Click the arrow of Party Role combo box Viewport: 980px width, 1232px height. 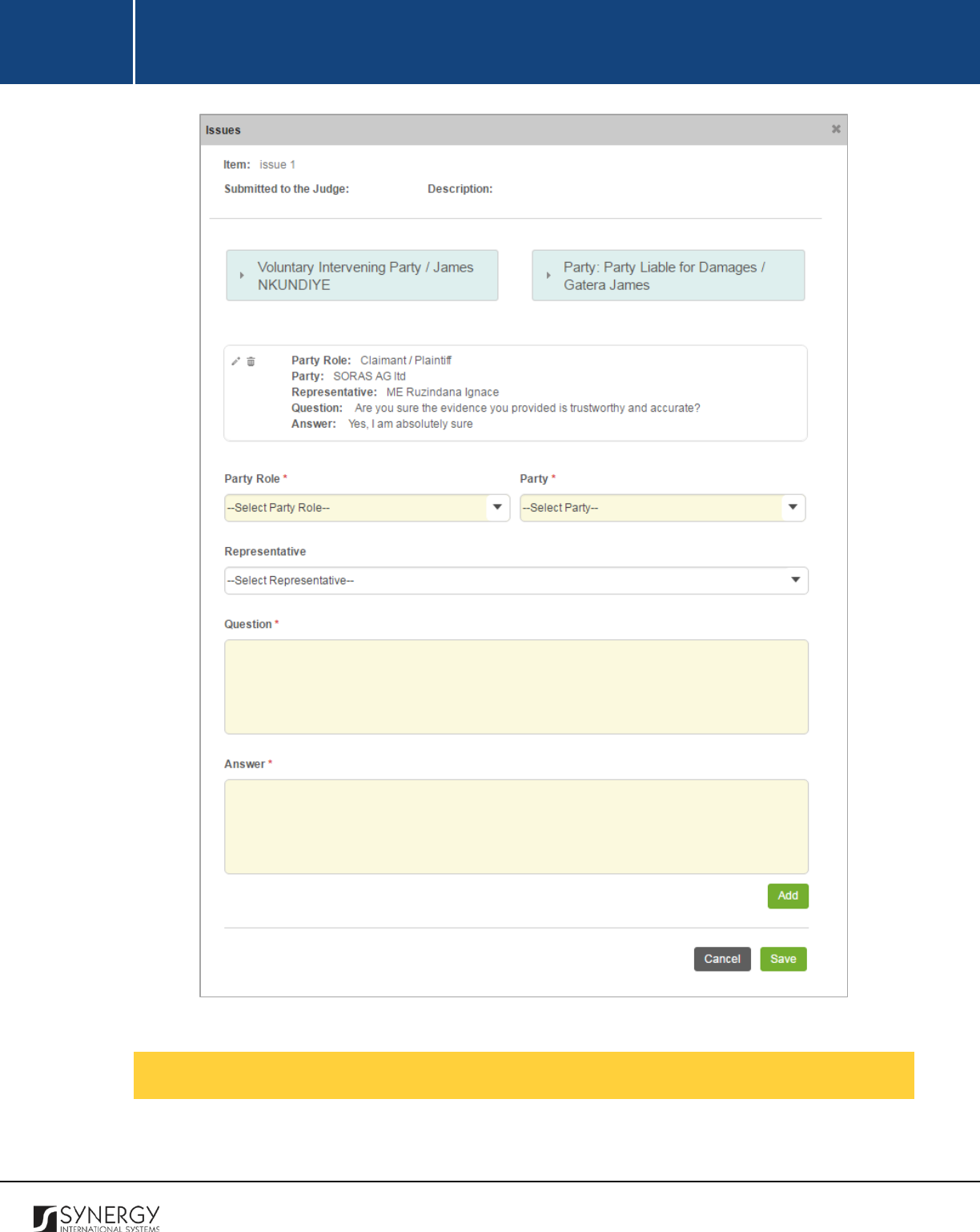click(x=497, y=507)
